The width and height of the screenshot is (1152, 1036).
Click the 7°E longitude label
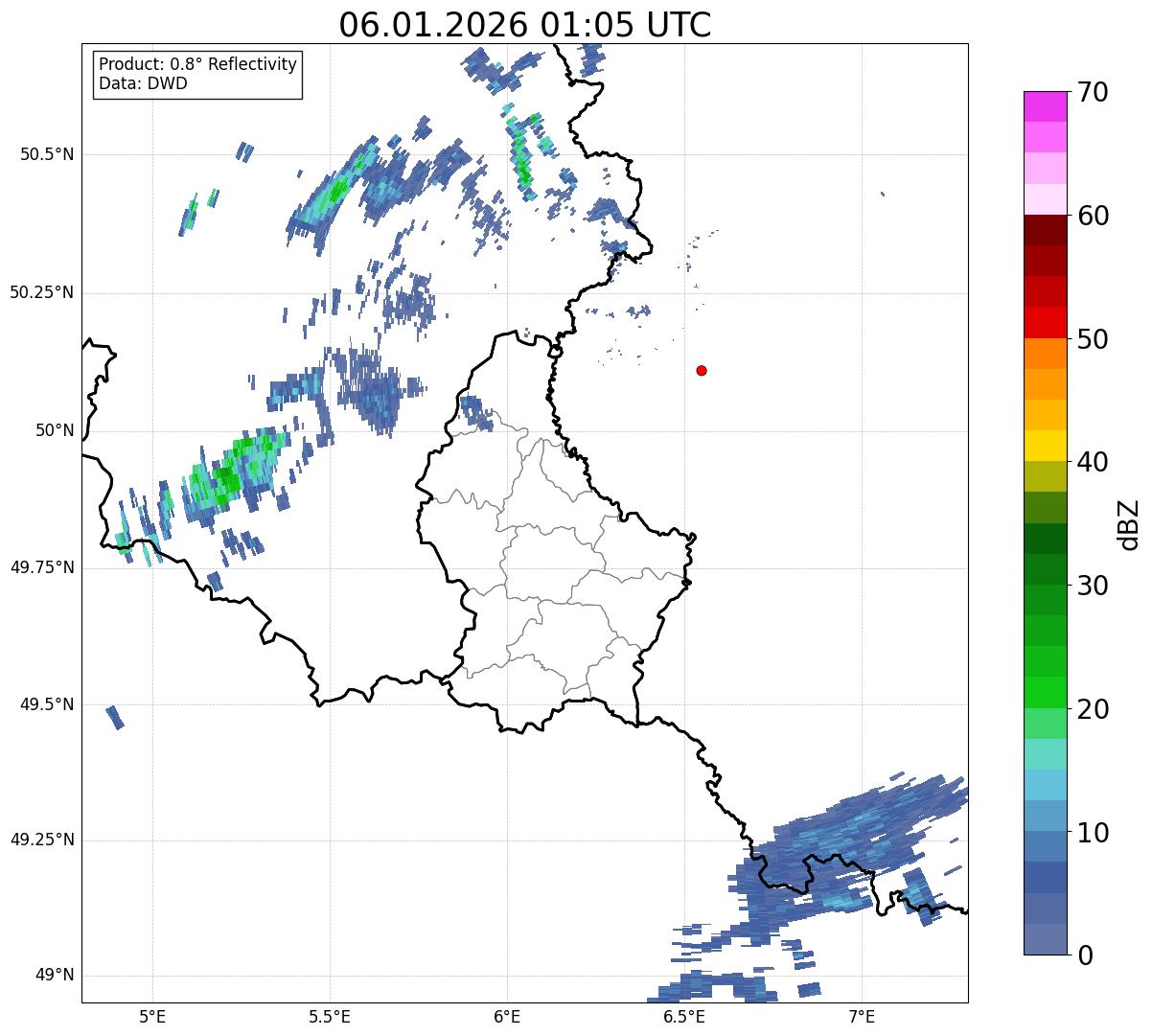point(863,1017)
